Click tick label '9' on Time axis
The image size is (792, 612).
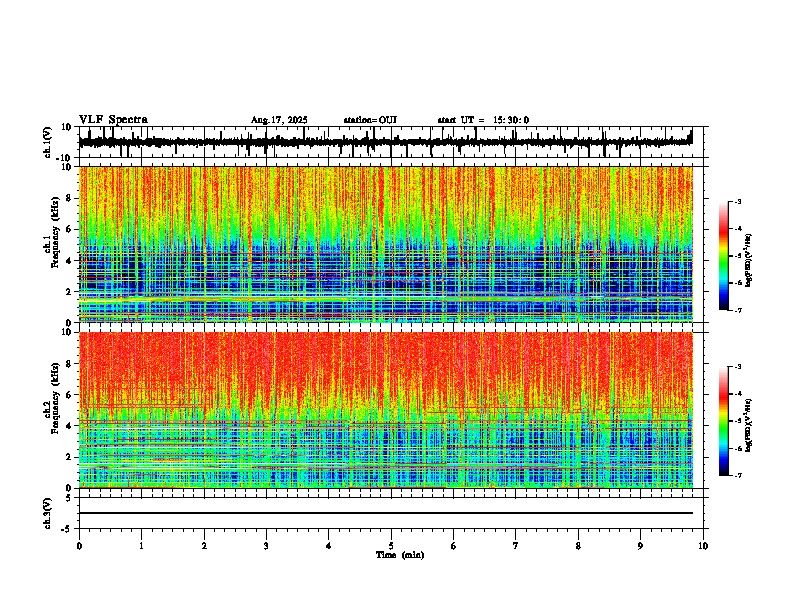click(x=640, y=546)
